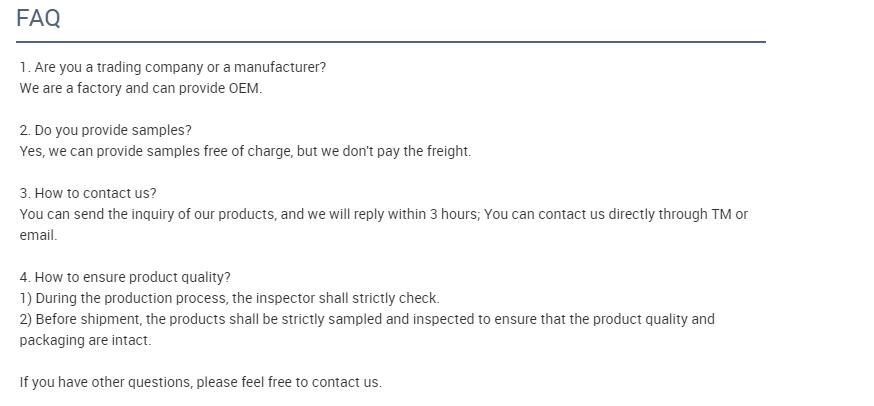Click question 4 'How to ensure product quality?'

coord(125,277)
